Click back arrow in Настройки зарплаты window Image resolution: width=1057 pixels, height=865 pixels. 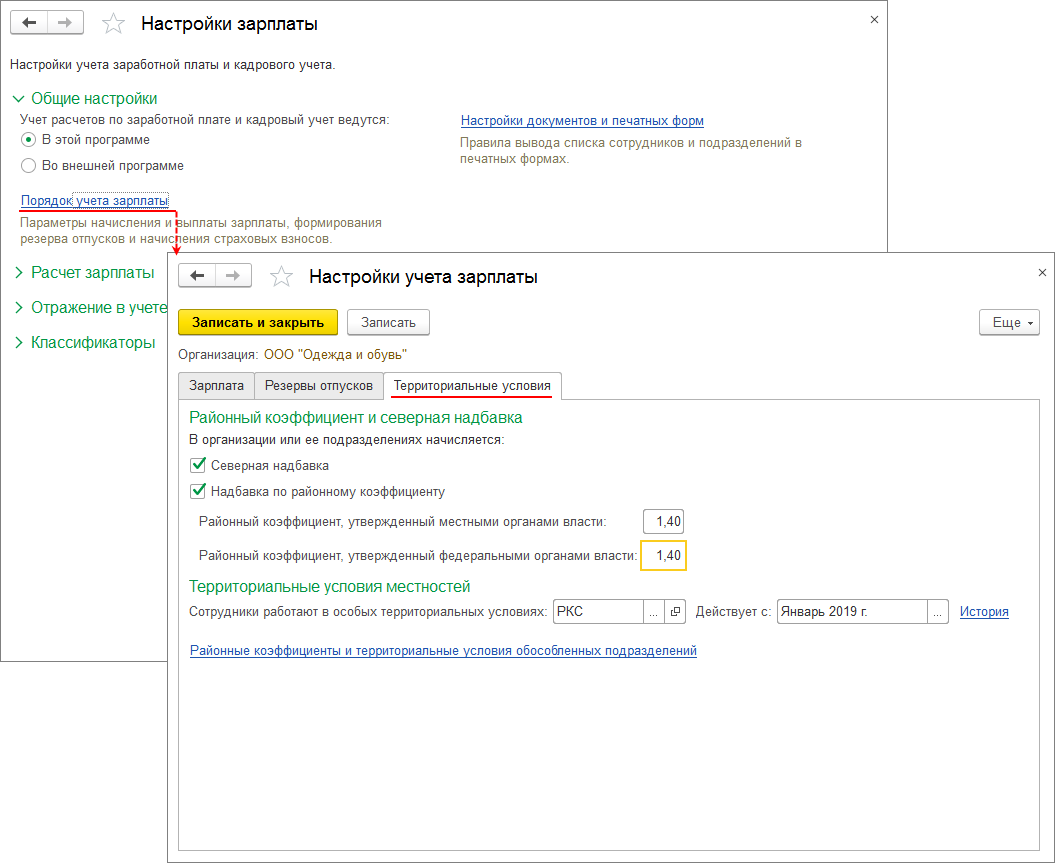[x=29, y=23]
